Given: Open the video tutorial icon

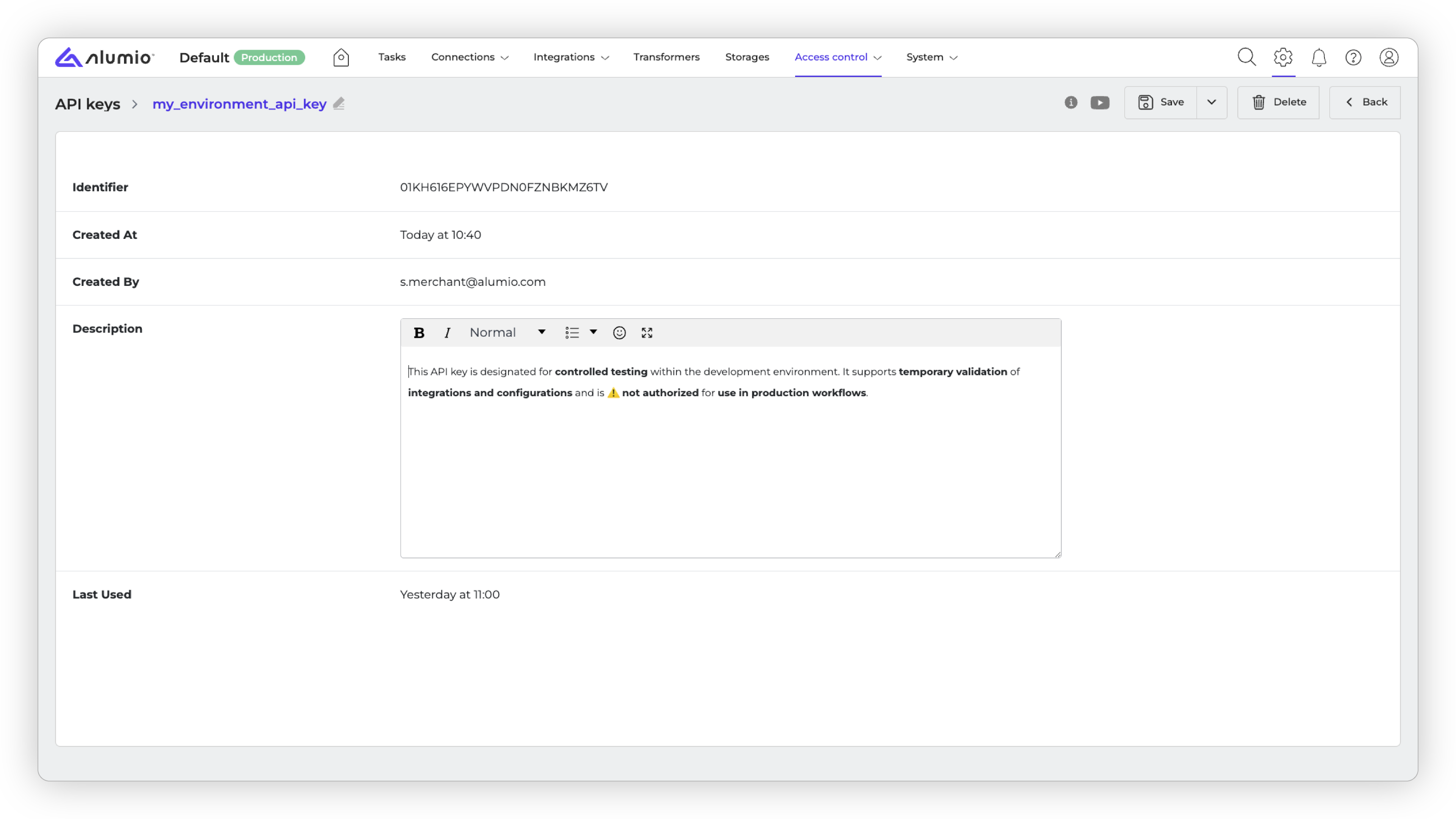Looking at the screenshot, I should coord(1099,103).
